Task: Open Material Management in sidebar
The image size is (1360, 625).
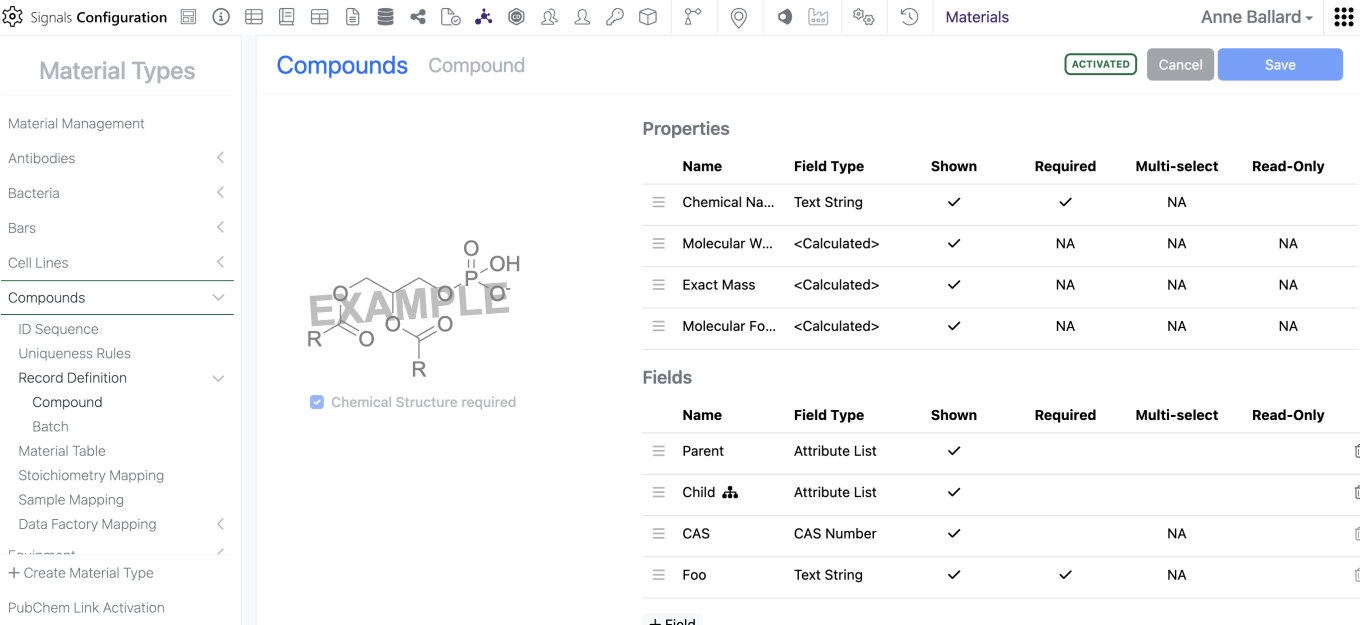Action: [76, 124]
